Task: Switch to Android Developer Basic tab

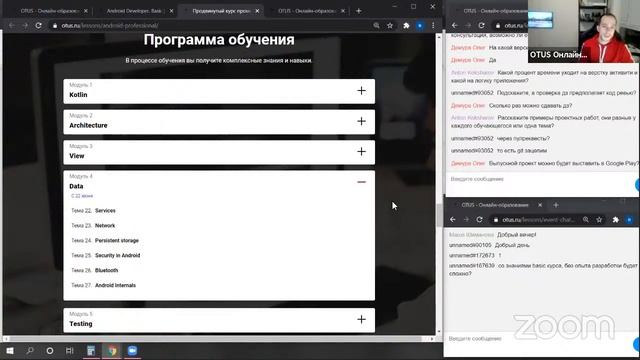Action: (x=134, y=11)
